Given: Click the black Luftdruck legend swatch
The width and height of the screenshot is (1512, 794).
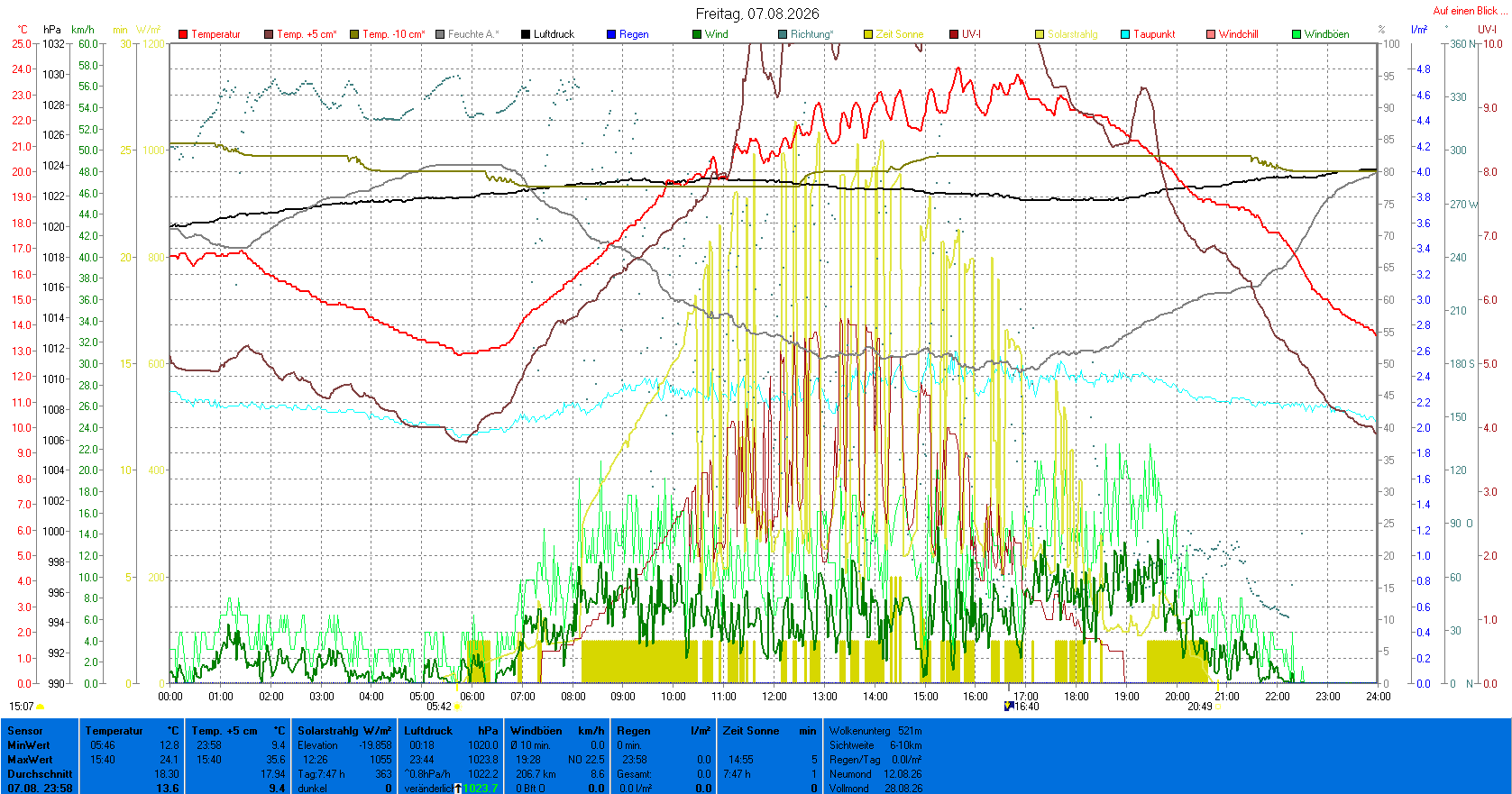Looking at the screenshot, I should pos(526,34).
